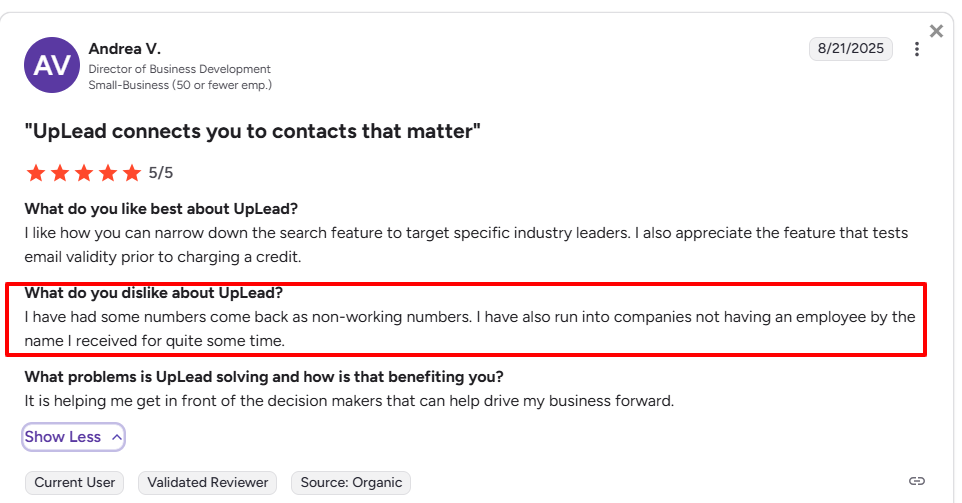Click the "What do you like best" heading
The width and height of the screenshot is (962, 503).
pyautogui.click(x=161, y=209)
